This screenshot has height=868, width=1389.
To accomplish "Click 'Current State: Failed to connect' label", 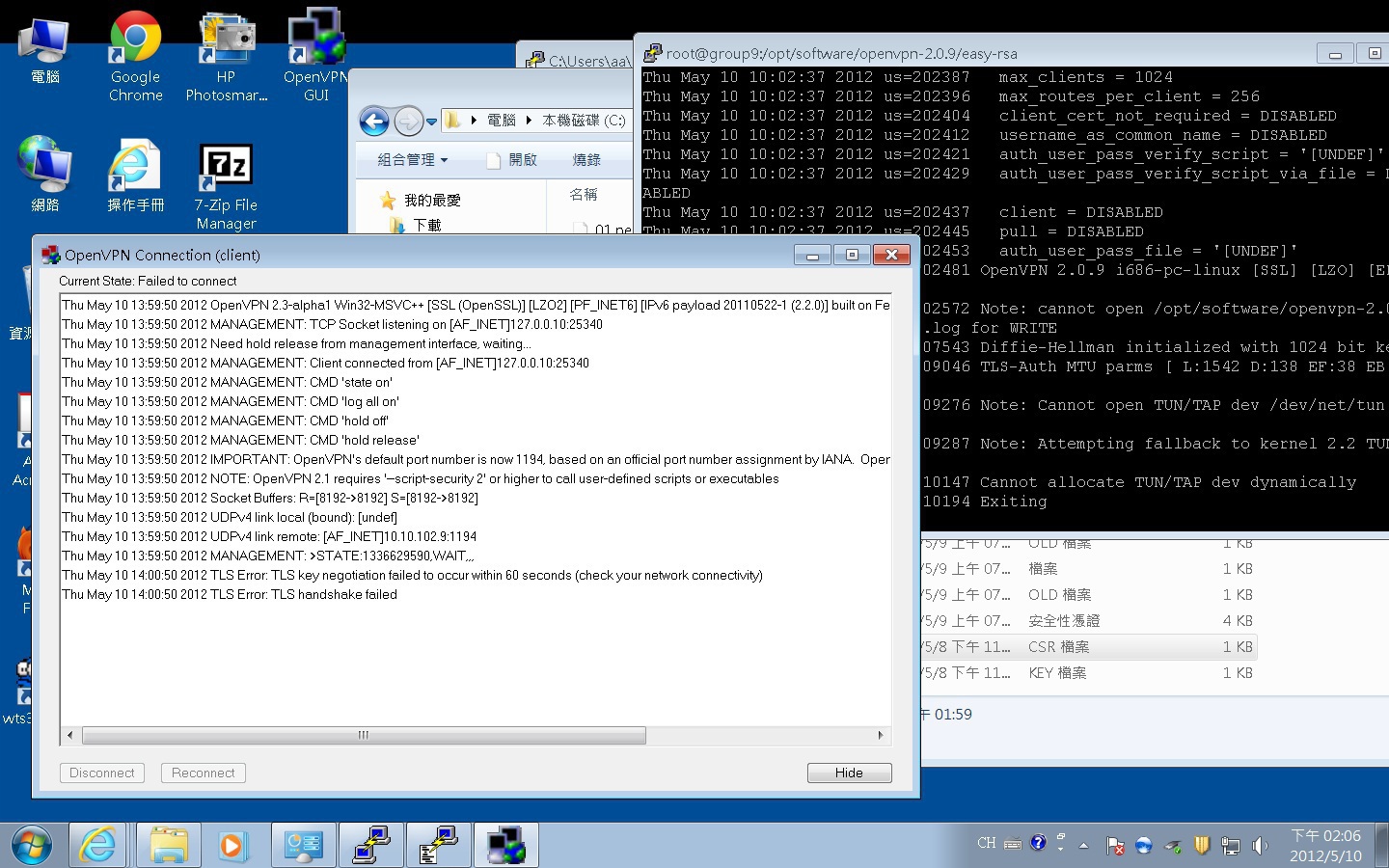I will (x=148, y=281).
